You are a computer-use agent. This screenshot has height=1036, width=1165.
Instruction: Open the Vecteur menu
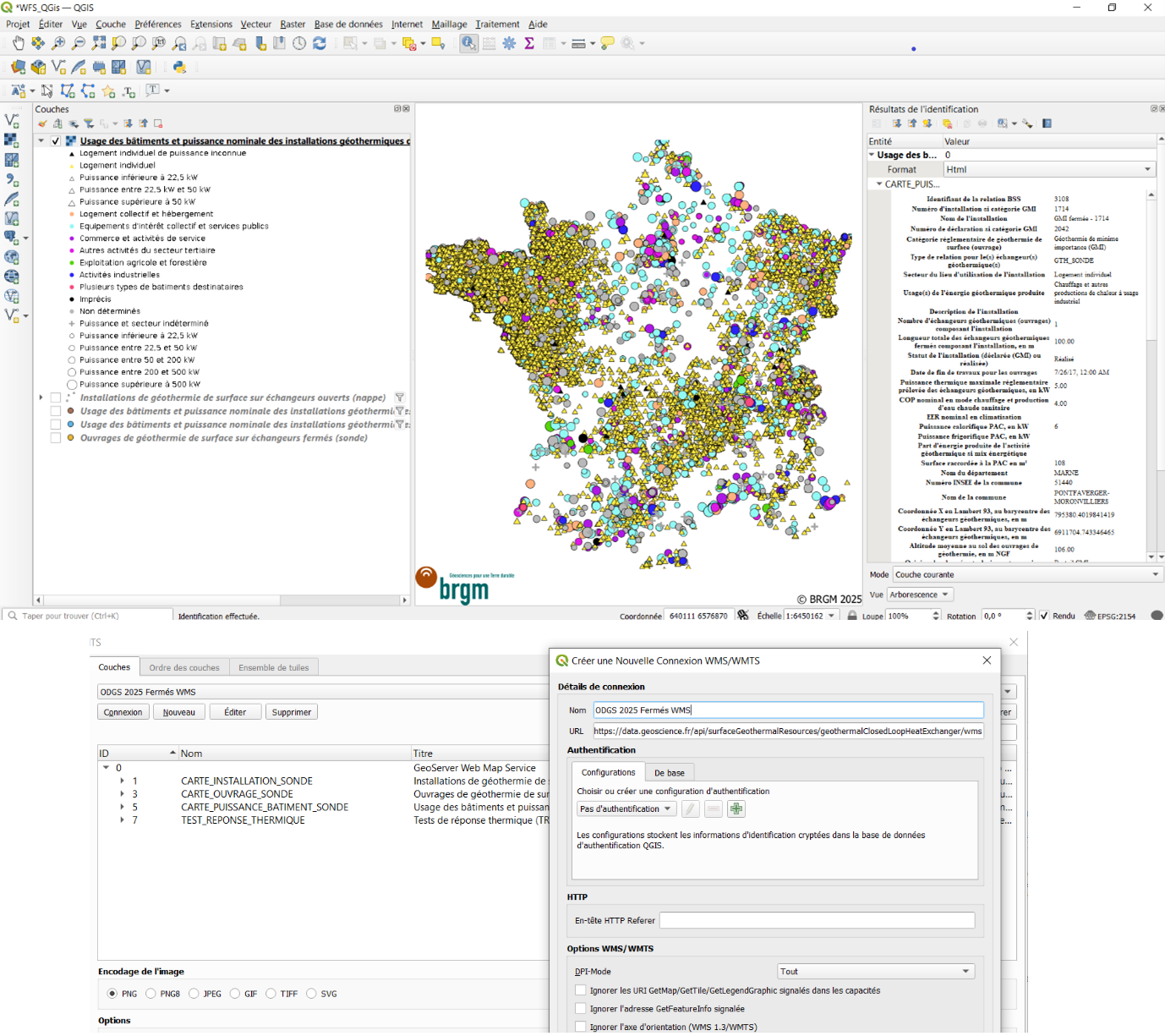255,24
